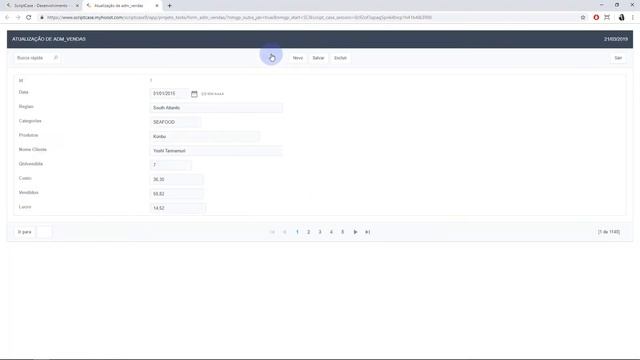Go to page 3 in pagination
640x360 pixels.
click(x=320, y=232)
